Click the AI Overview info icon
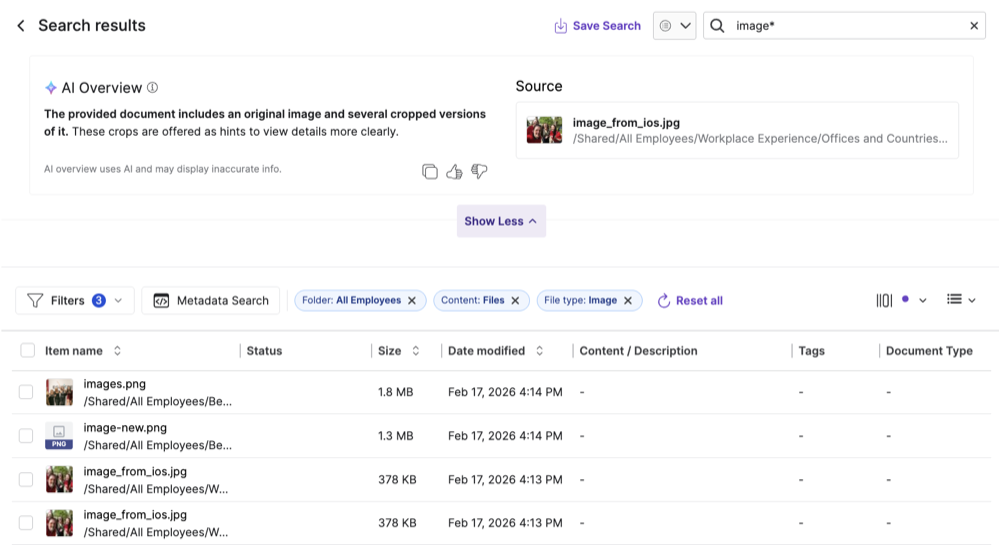 (152, 88)
